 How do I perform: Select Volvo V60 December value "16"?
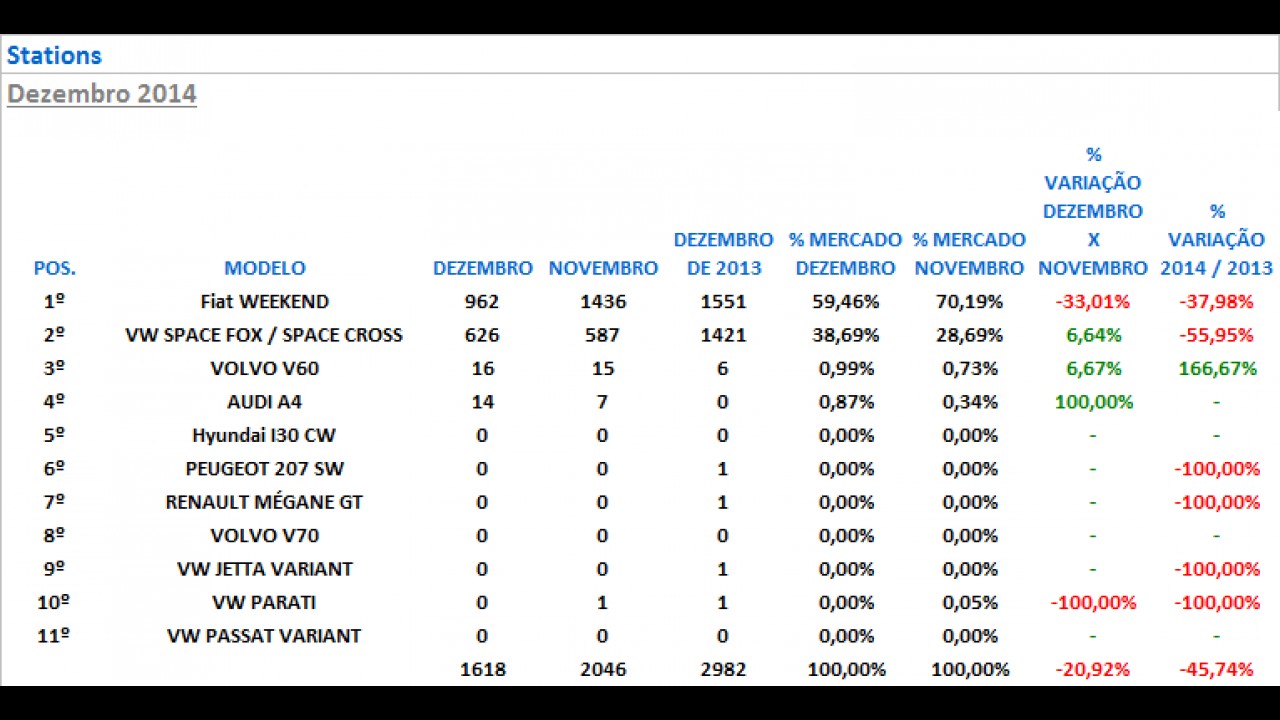point(482,368)
